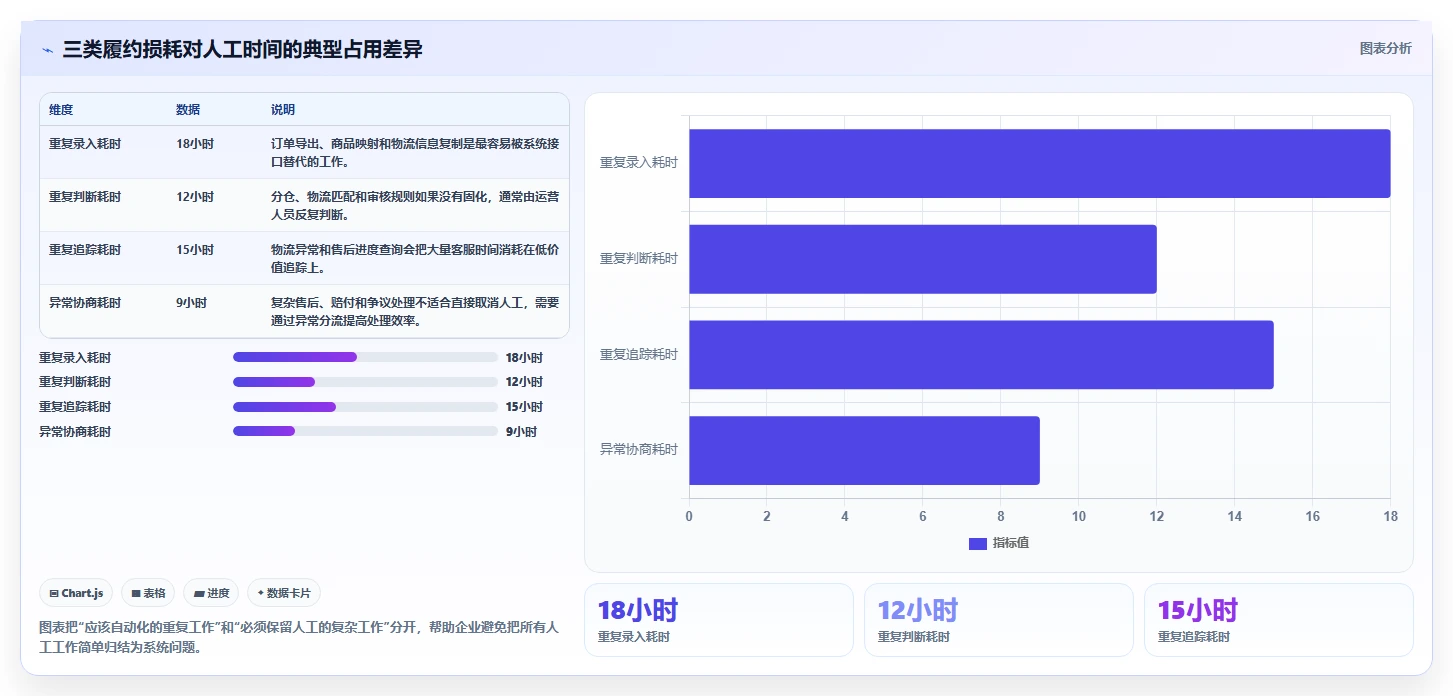This screenshot has height=696, width=1453.
Task: Click the title 三类履约损耗对人工时间的典型占用差异
Action: pos(242,49)
